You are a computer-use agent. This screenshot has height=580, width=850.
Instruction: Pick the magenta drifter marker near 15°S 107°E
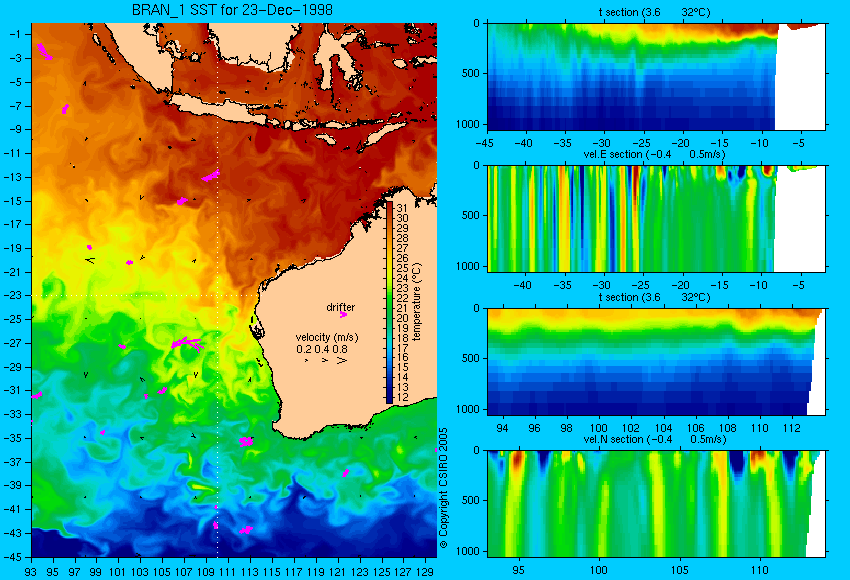pos(182,201)
